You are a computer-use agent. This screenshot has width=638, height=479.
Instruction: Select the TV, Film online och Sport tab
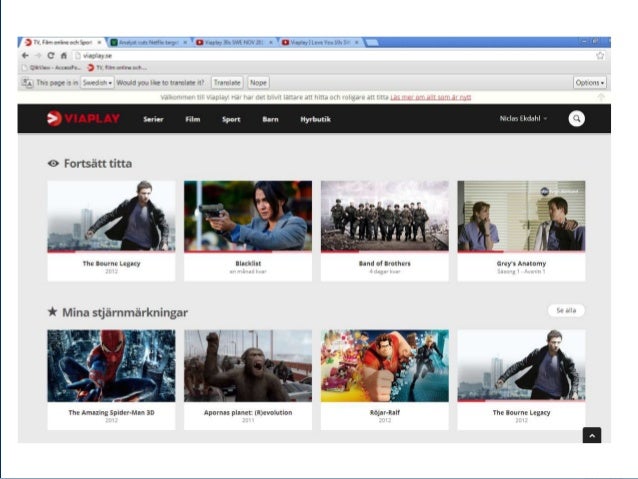[63, 42]
